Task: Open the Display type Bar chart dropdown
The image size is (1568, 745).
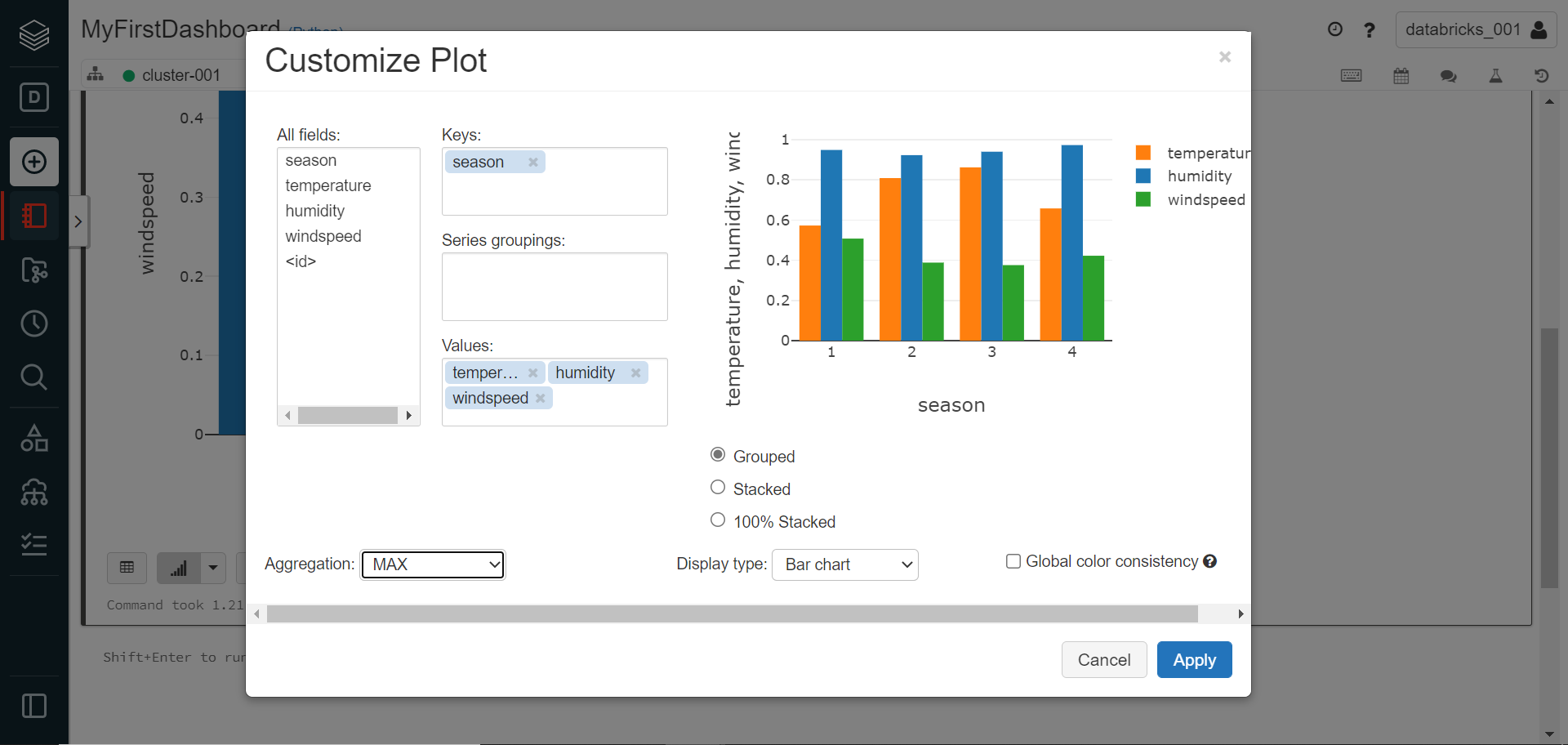Action: point(844,564)
